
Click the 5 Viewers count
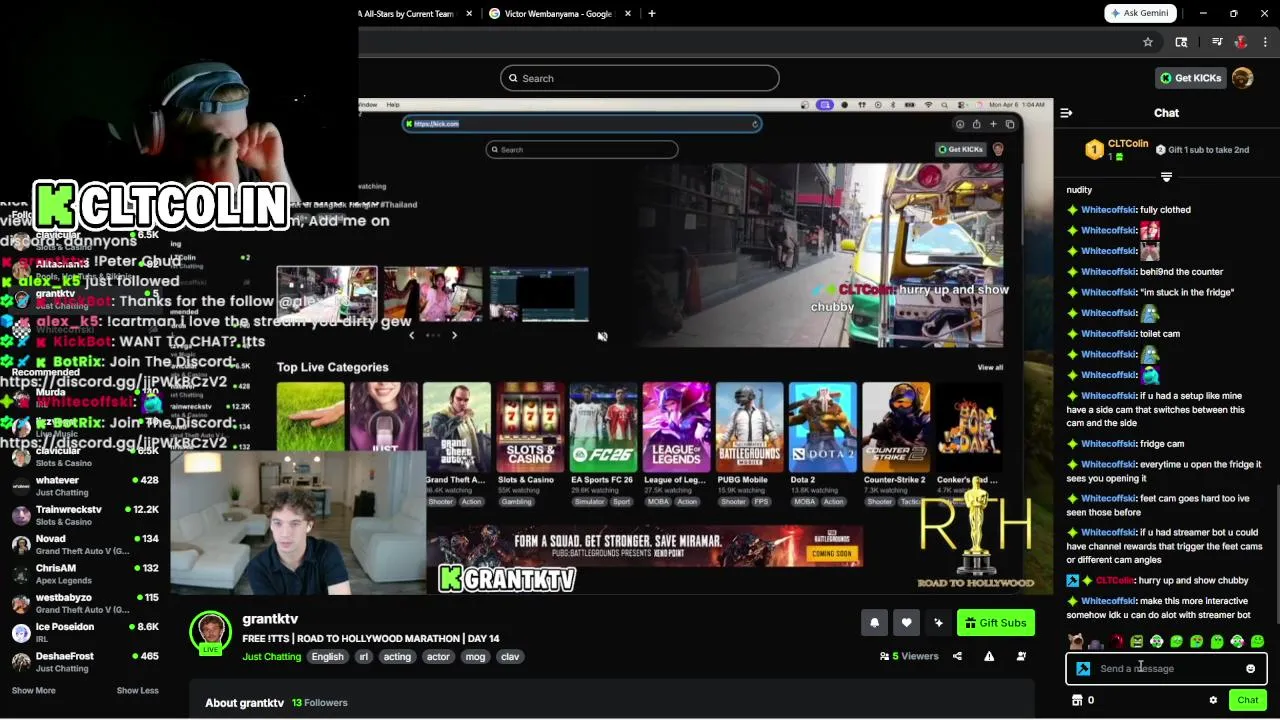(909, 656)
